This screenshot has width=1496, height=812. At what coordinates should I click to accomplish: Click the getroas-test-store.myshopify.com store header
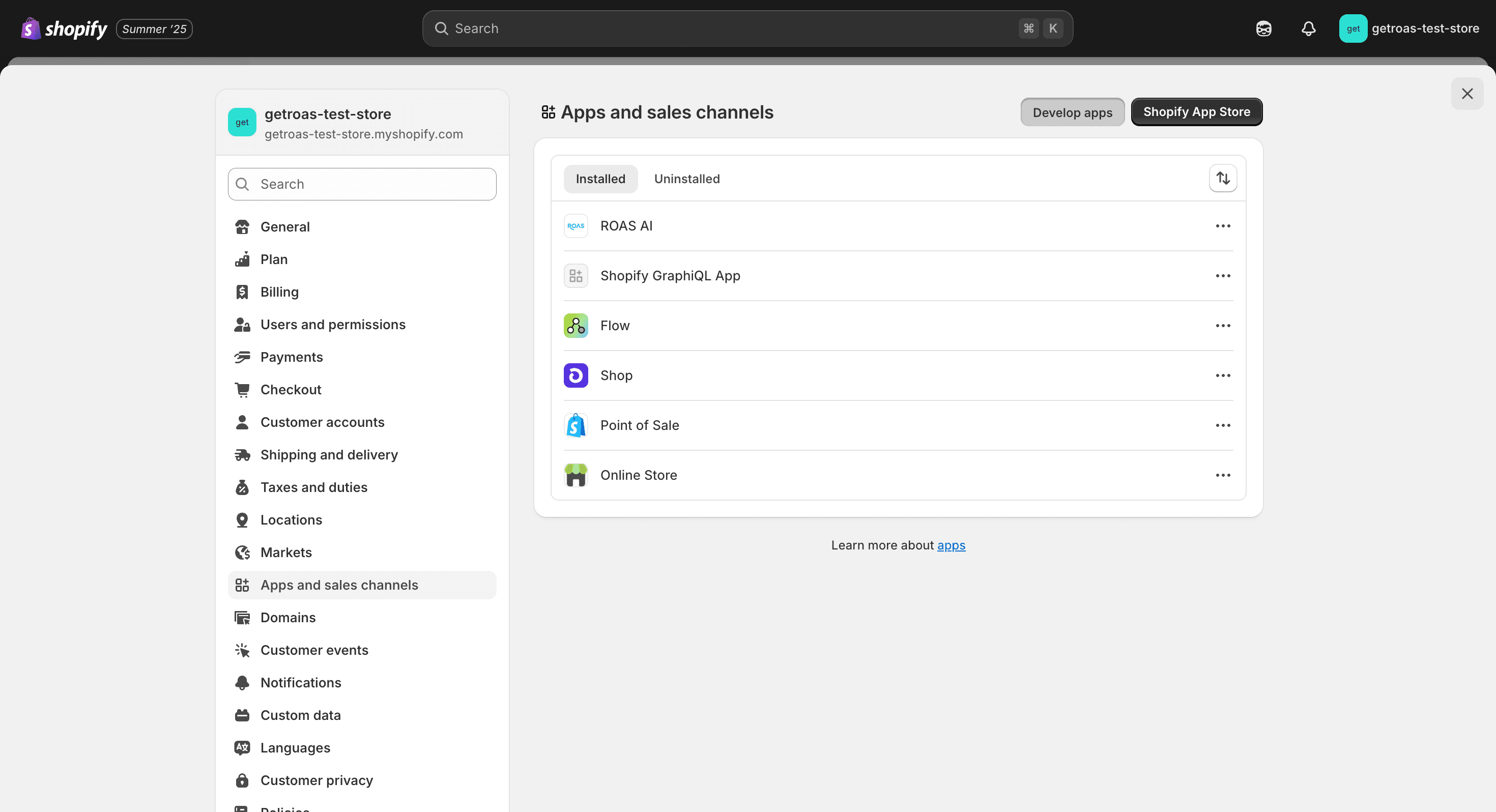[362, 123]
